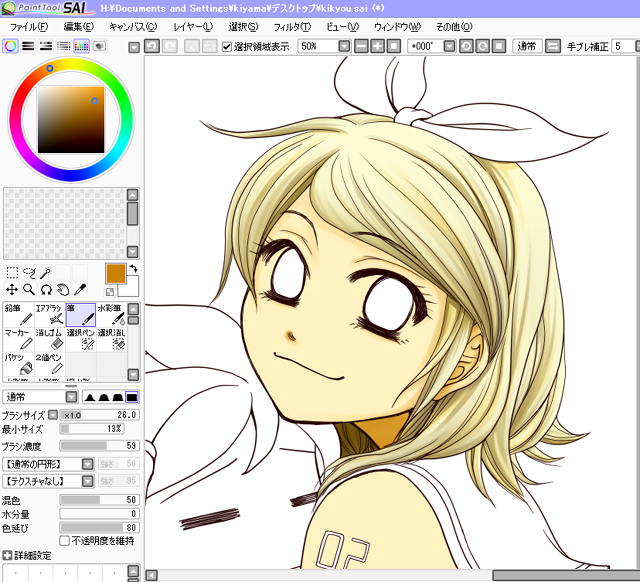This screenshot has height=582, width=640.
Task: Select the マーカー marker tool
Action: coord(19,339)
